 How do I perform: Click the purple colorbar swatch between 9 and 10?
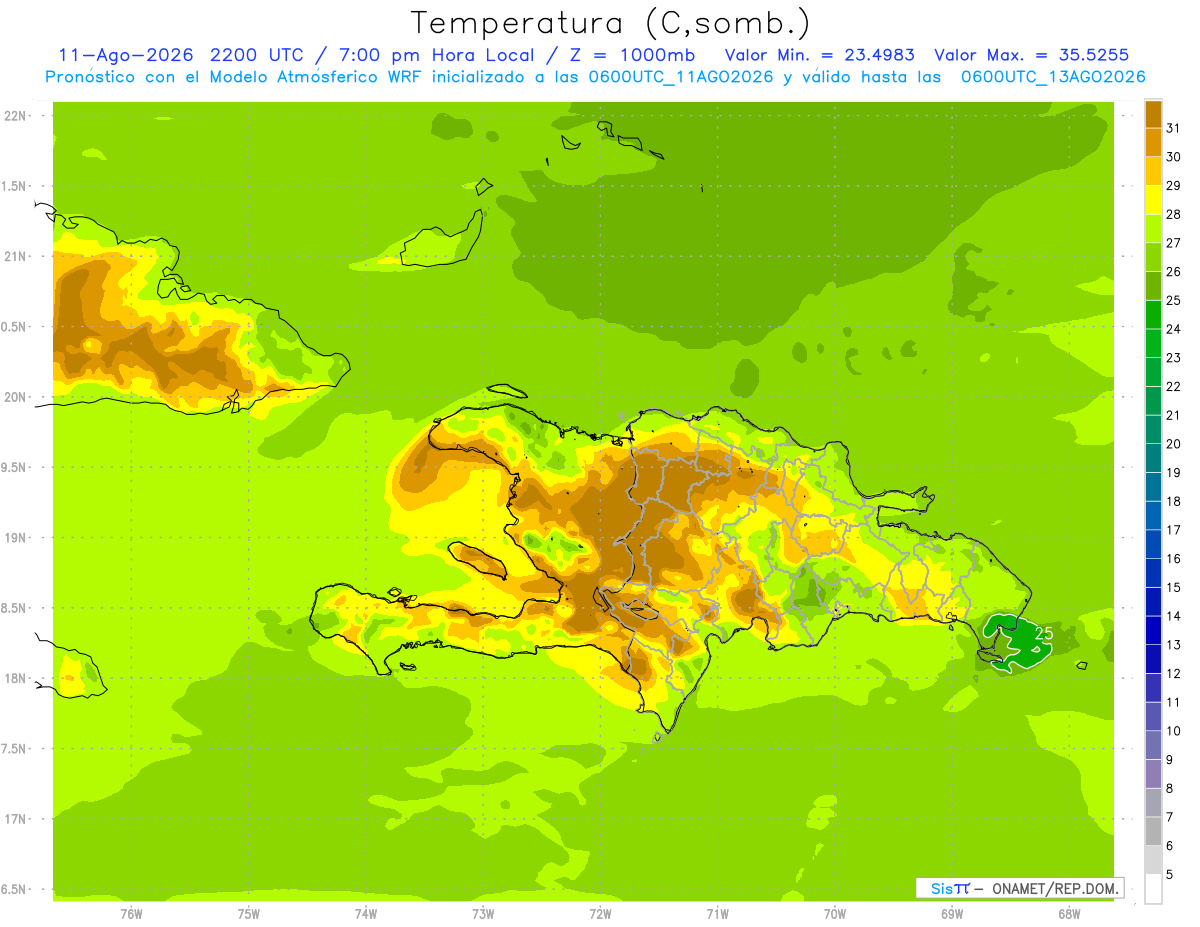pos(1153,745)
